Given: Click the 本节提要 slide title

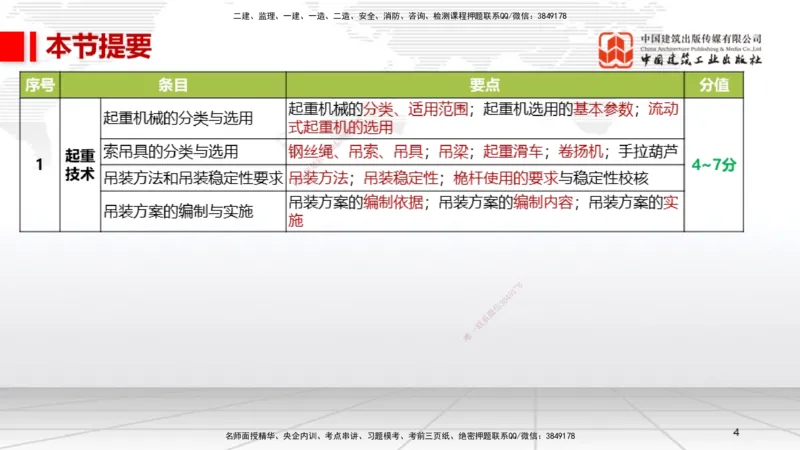Looking at the screenshot, I should (x=98, y=46).
